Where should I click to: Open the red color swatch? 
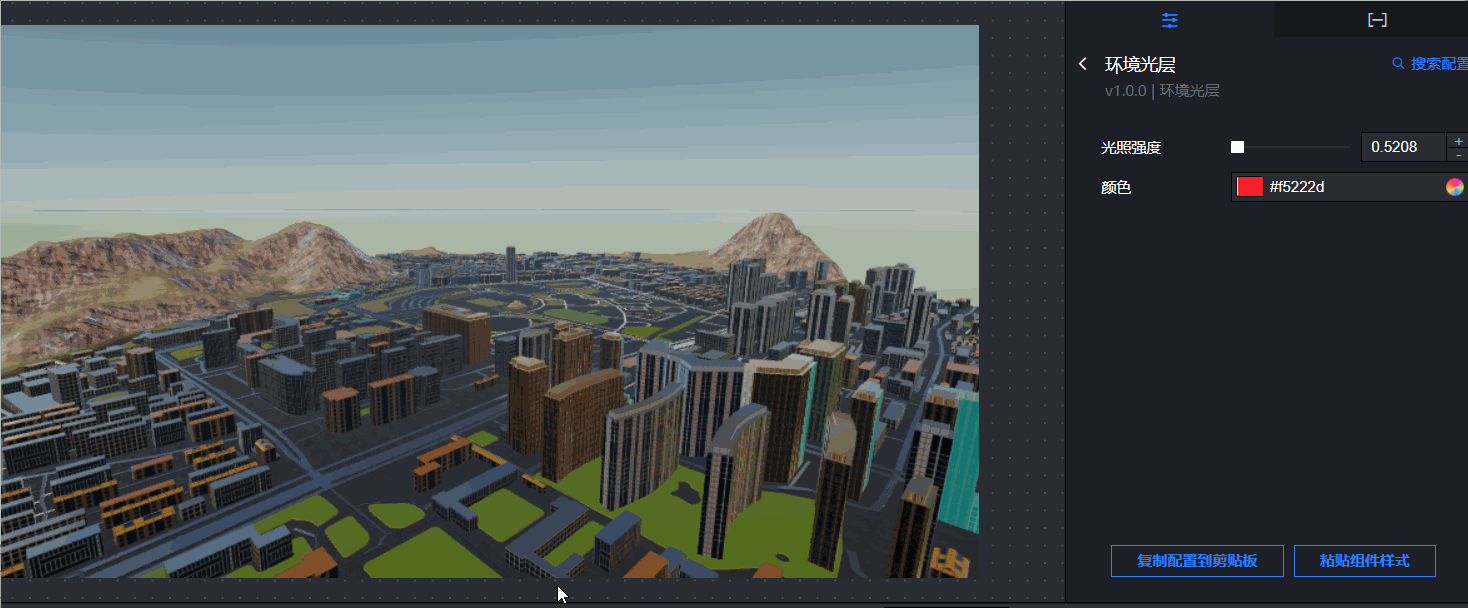(x=1250, y=187)
